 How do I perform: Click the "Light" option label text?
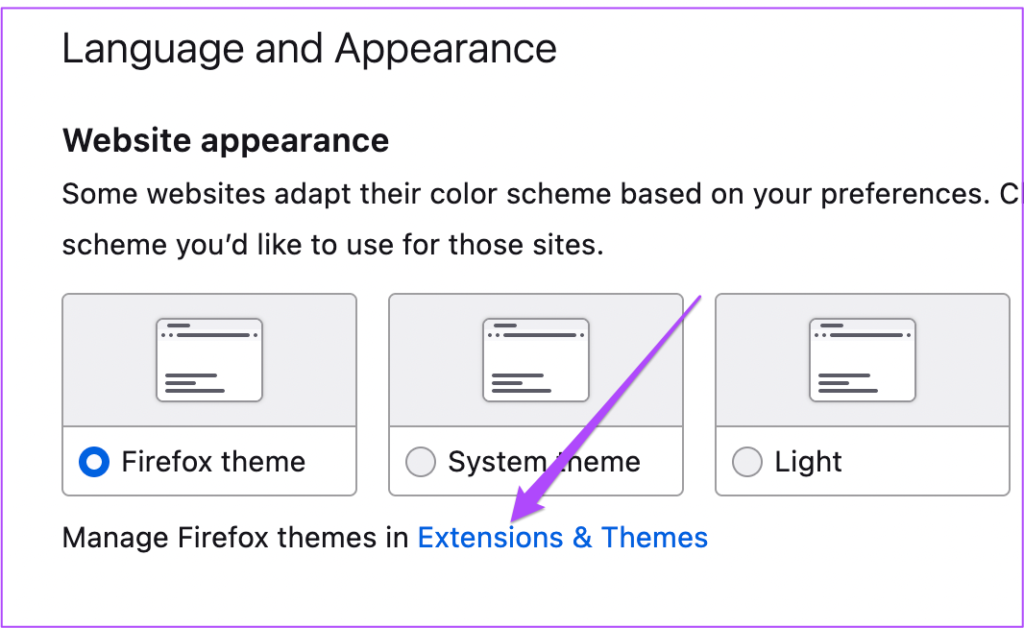coord(808,462)
